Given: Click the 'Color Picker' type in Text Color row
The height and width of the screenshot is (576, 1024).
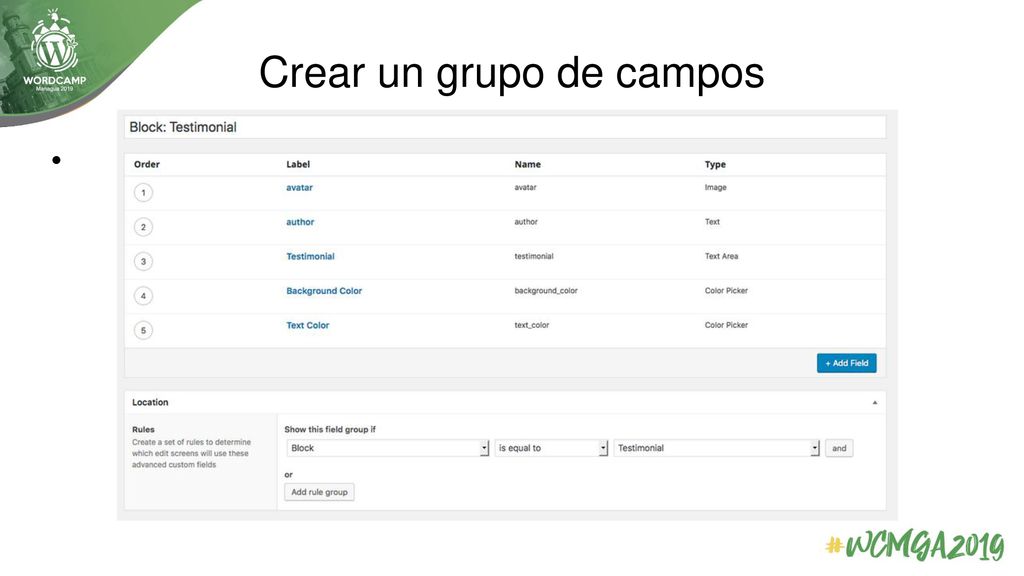Looking at the screenshot, I should (x=726, y=325).
